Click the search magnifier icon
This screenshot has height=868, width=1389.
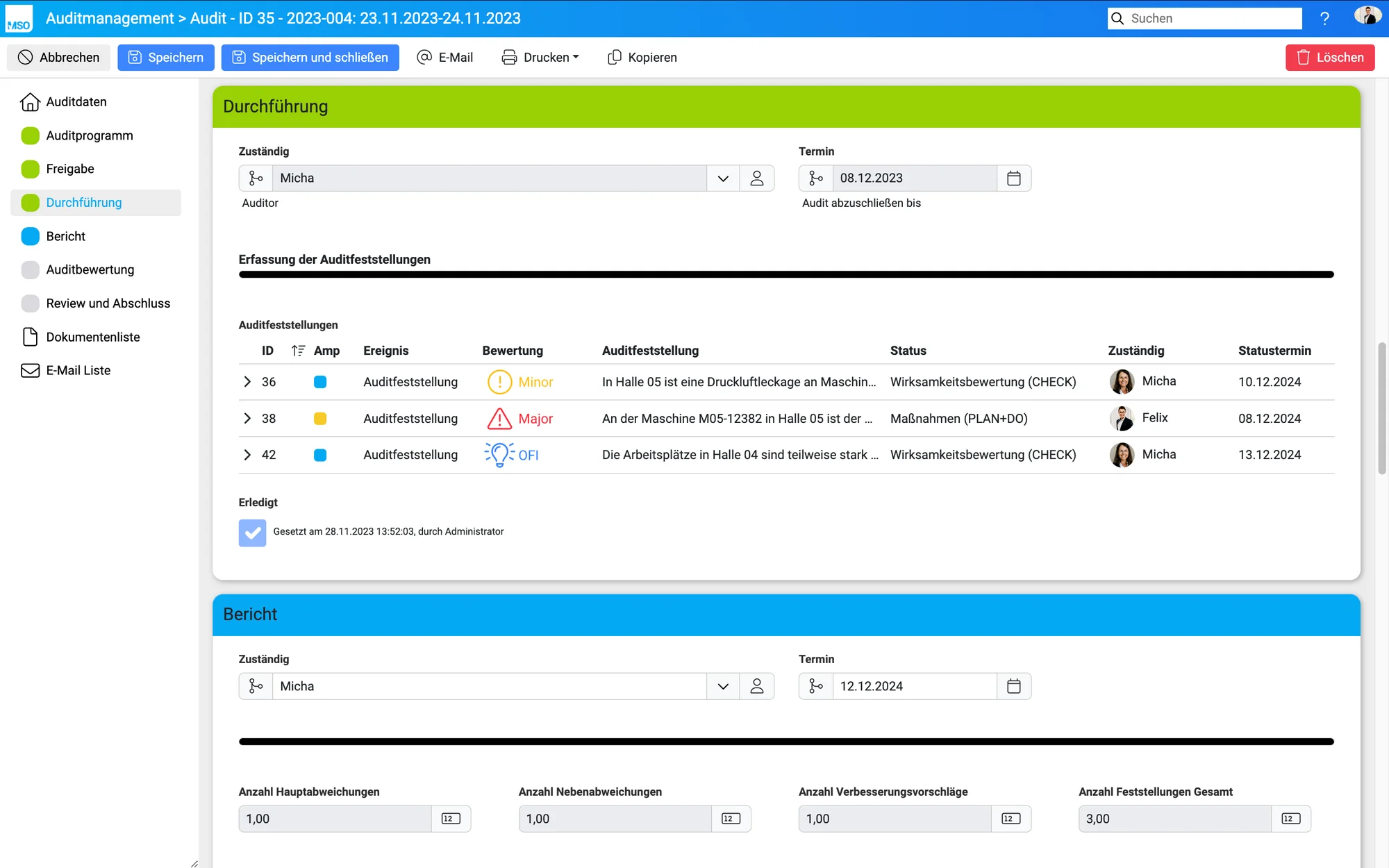pyautogui.click(x=1117, y=19)
